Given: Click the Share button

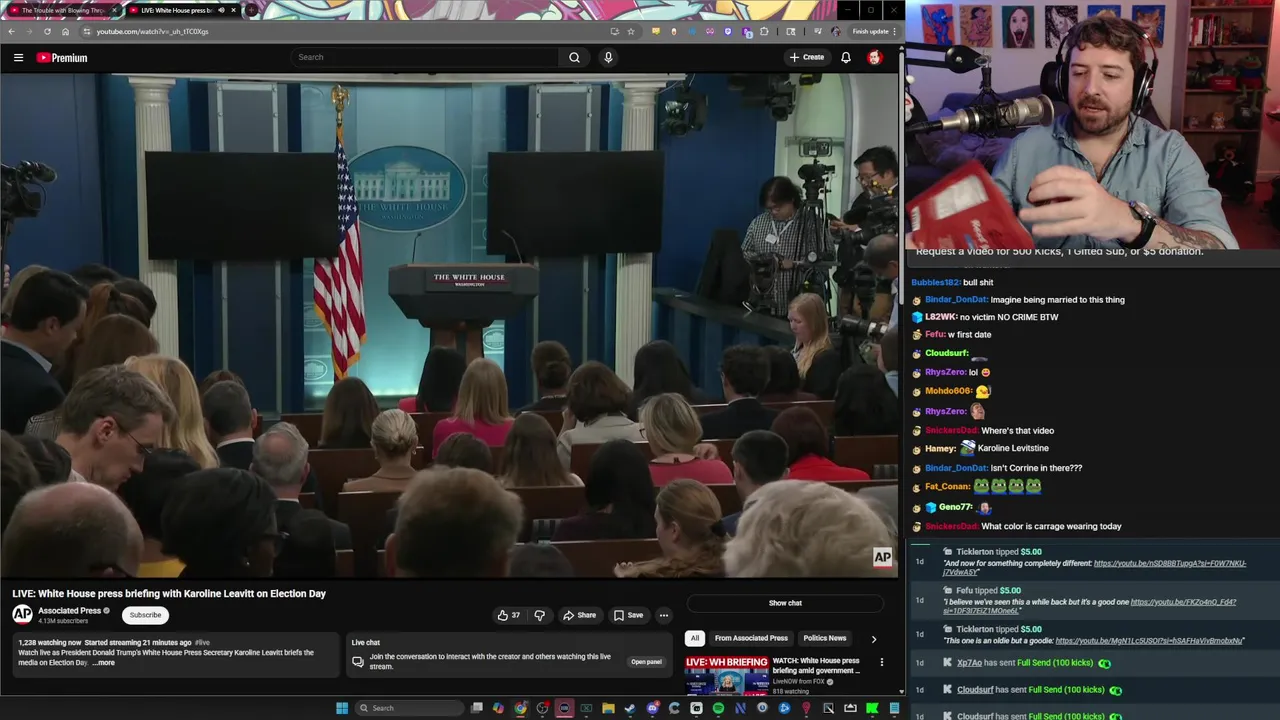Looking at the screenshot, I should 579,615.
